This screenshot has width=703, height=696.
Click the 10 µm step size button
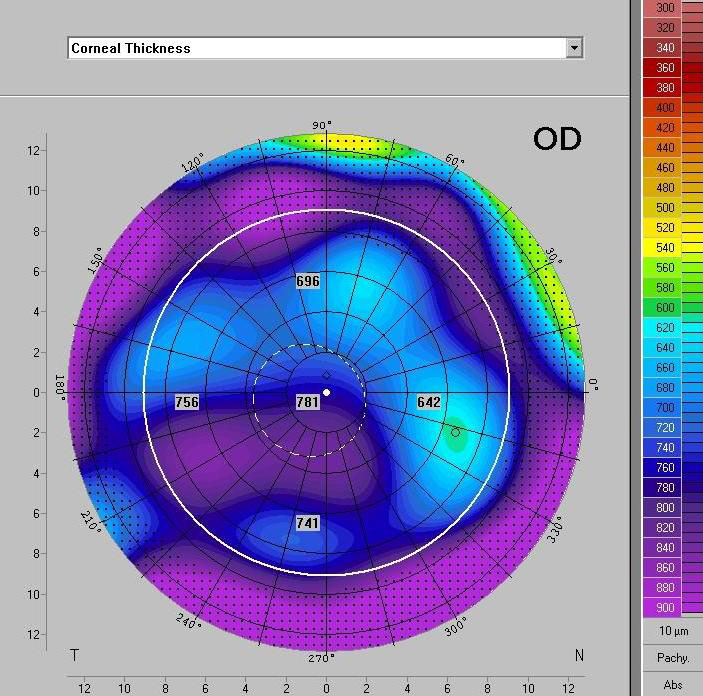671,631
